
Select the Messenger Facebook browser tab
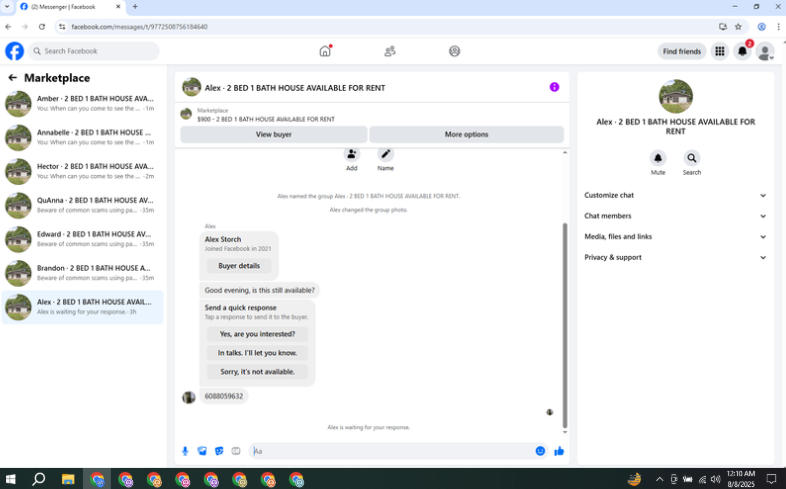coord(70,7)
